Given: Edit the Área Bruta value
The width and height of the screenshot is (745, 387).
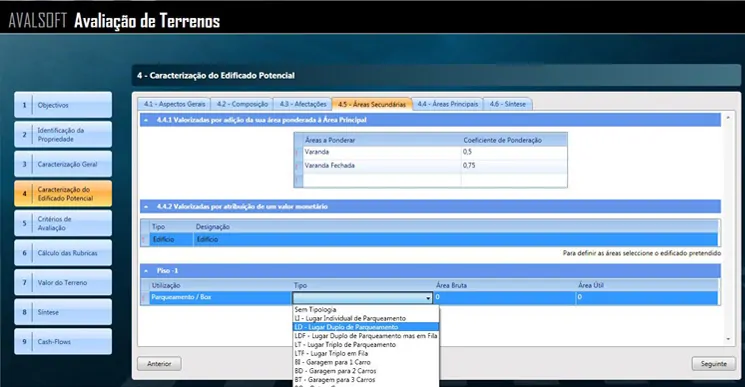Looking at the screenshot, I should (x=505, y=297).
